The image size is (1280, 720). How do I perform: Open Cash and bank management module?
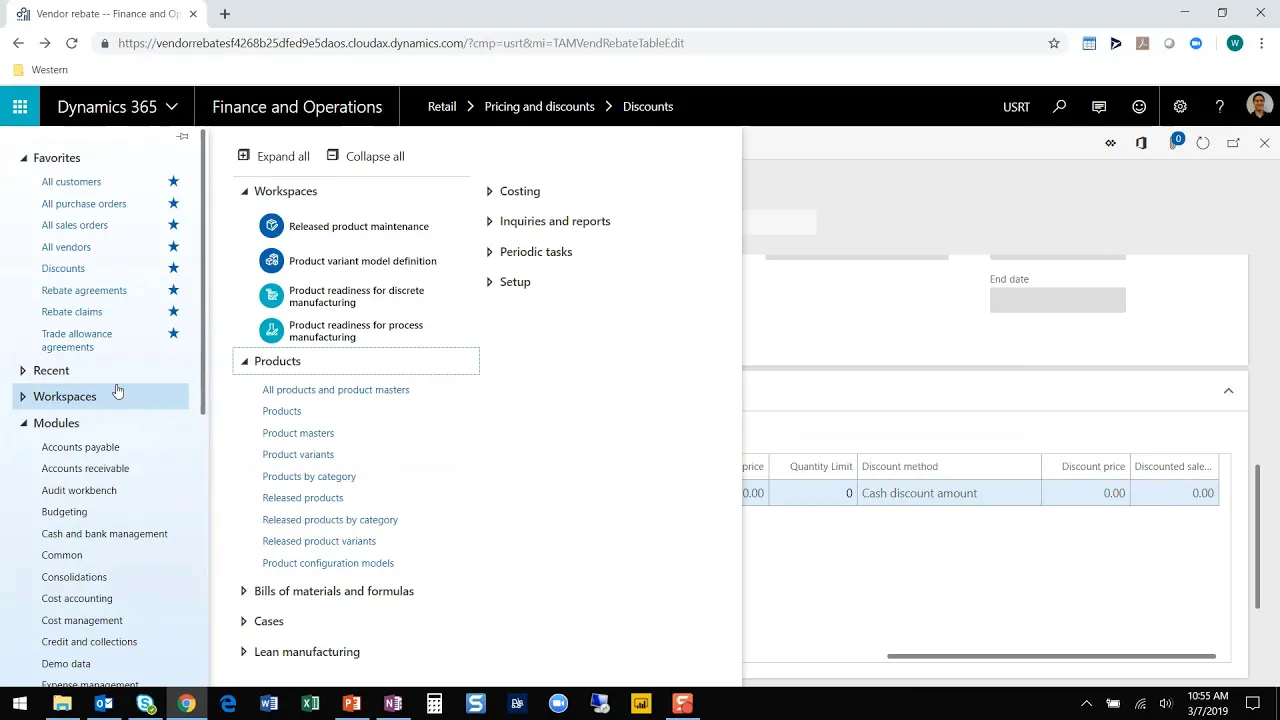coord(104,534)
